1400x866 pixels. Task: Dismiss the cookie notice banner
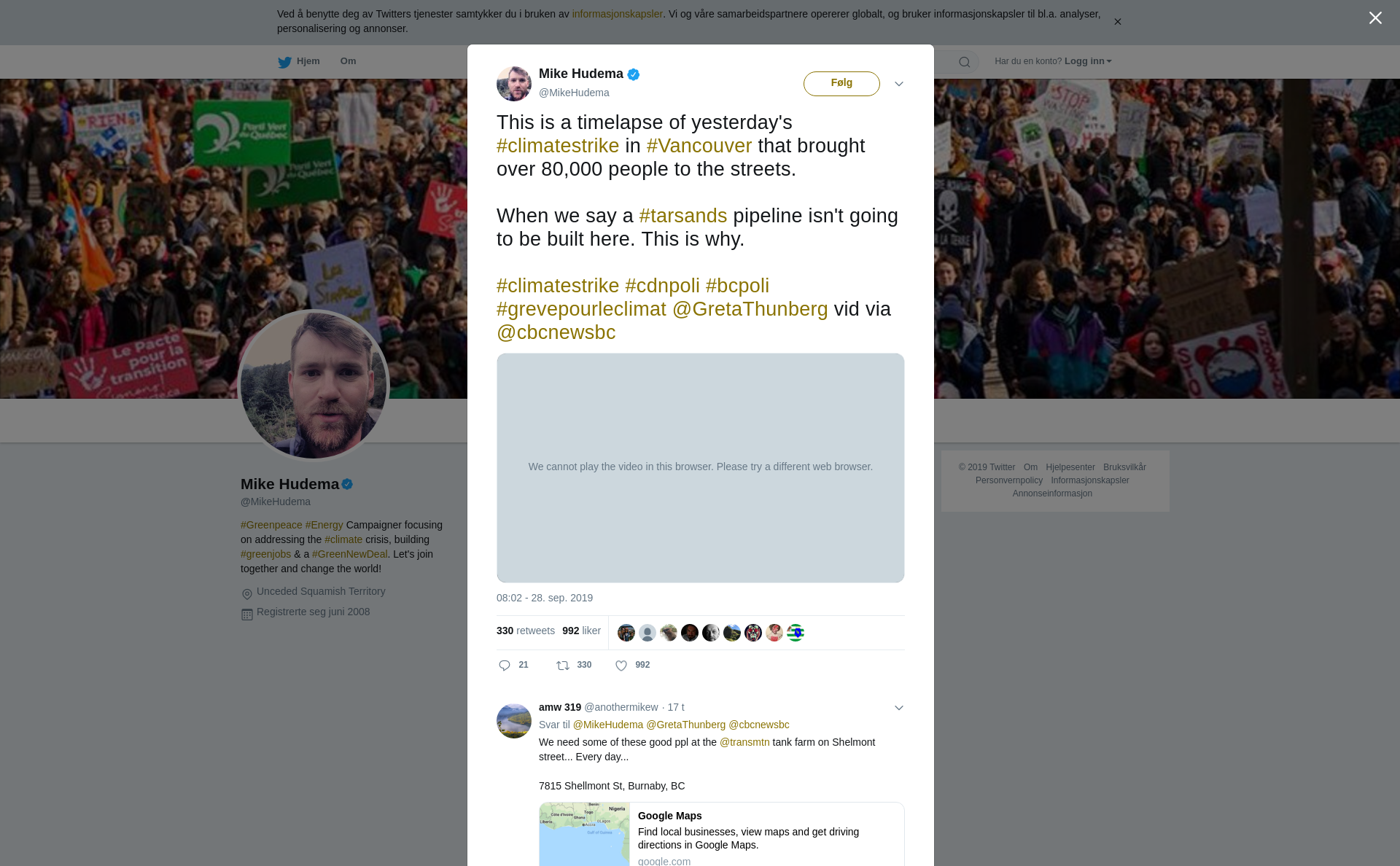(1118, 22)
